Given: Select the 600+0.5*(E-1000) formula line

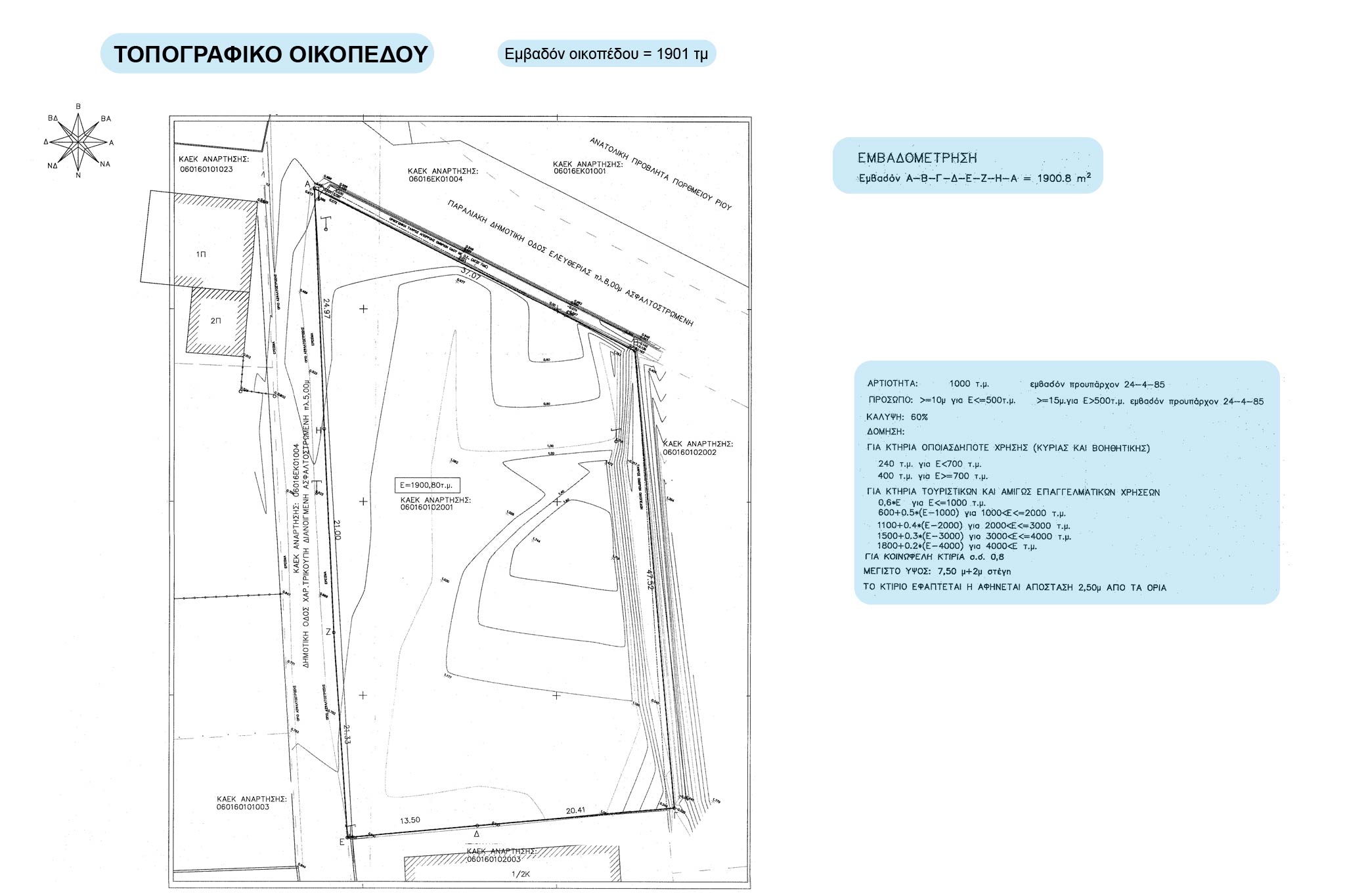Looking at the screenshot, I should tap(972, 513).
